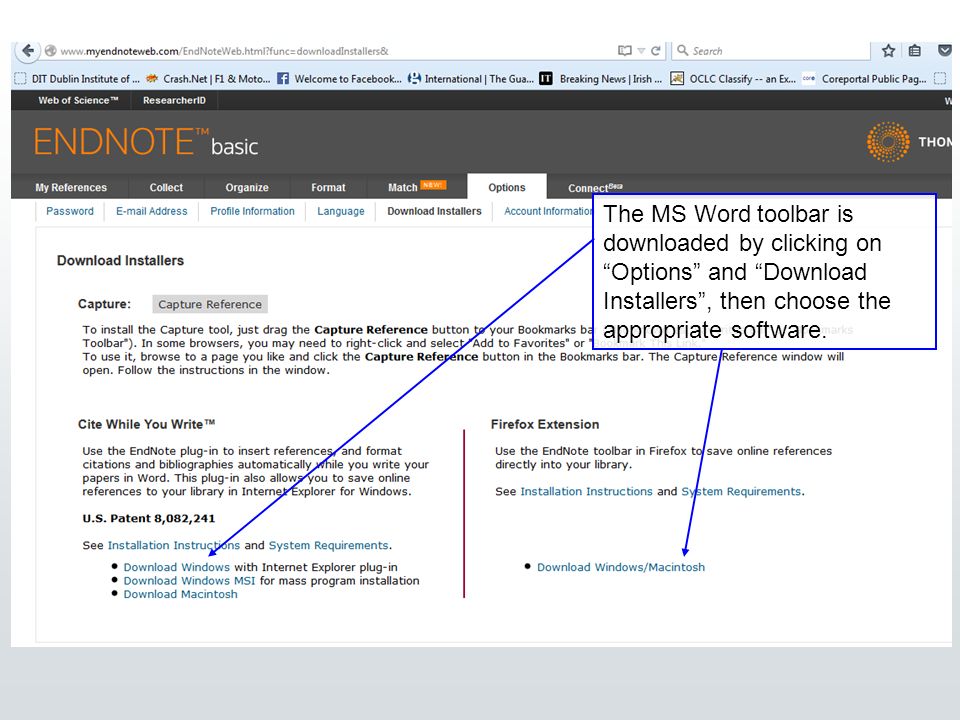Open Welcome to Facebook bookmark
The image size is (960, 720).
340,79
